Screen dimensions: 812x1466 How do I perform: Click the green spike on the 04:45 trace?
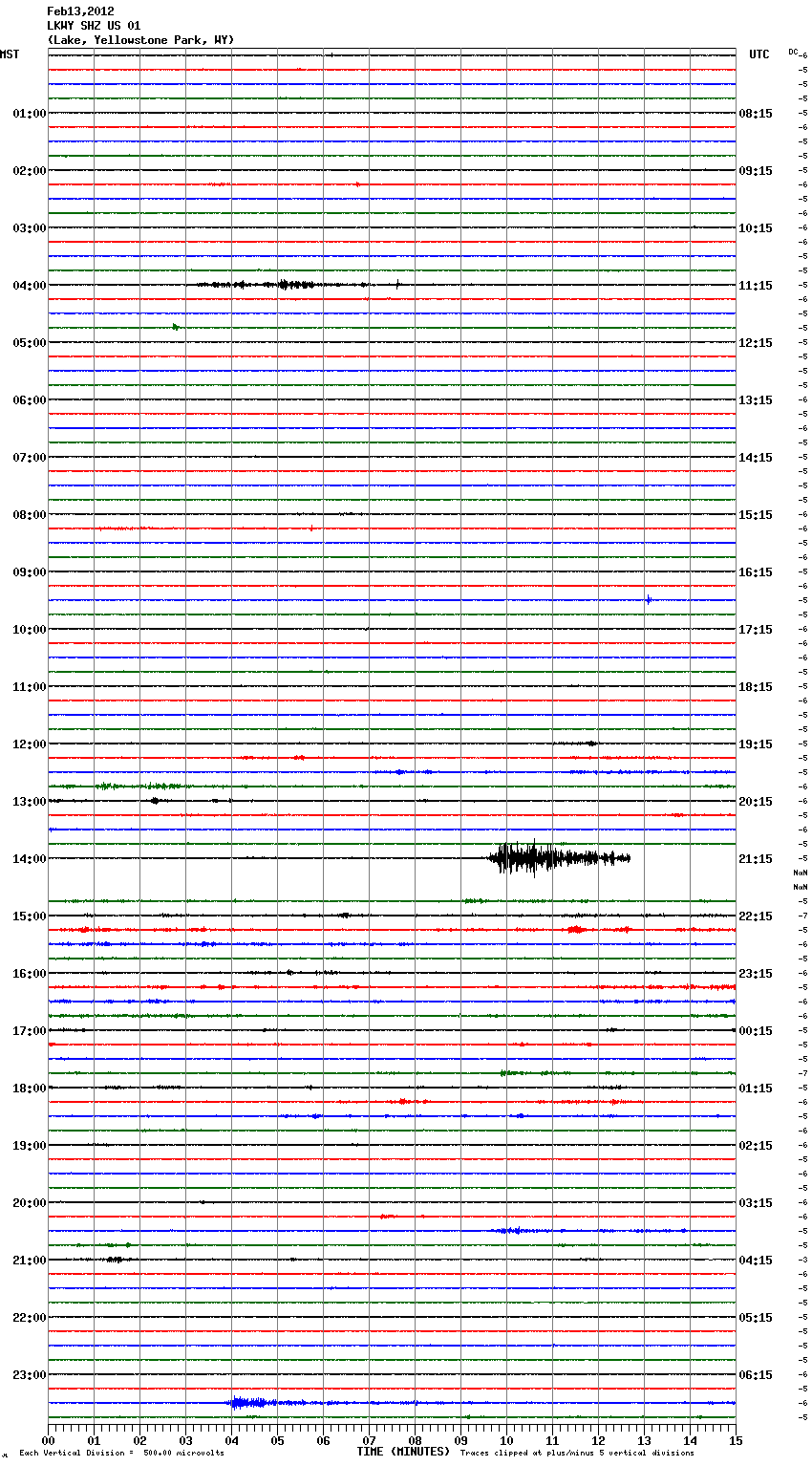[x=176, y=327]
